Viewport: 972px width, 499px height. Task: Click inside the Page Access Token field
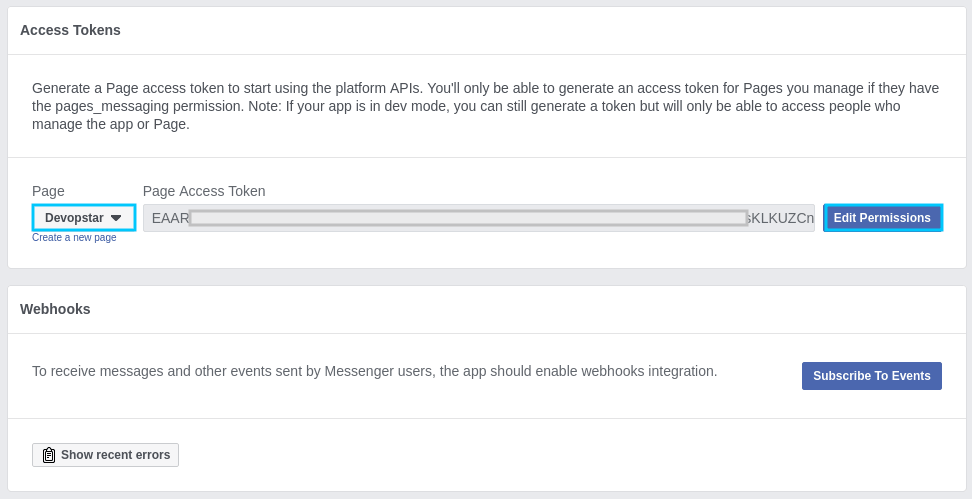click(x=478, y=218)
